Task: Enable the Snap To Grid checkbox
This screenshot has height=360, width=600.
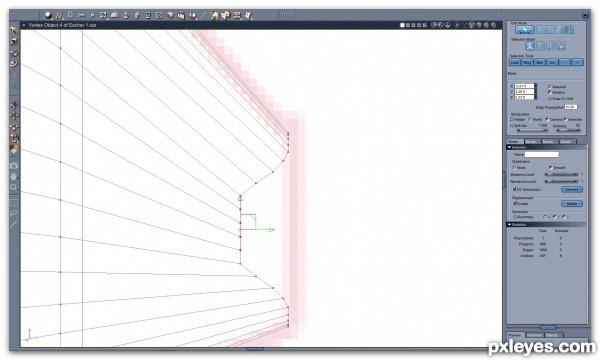Action: point(550,98)
